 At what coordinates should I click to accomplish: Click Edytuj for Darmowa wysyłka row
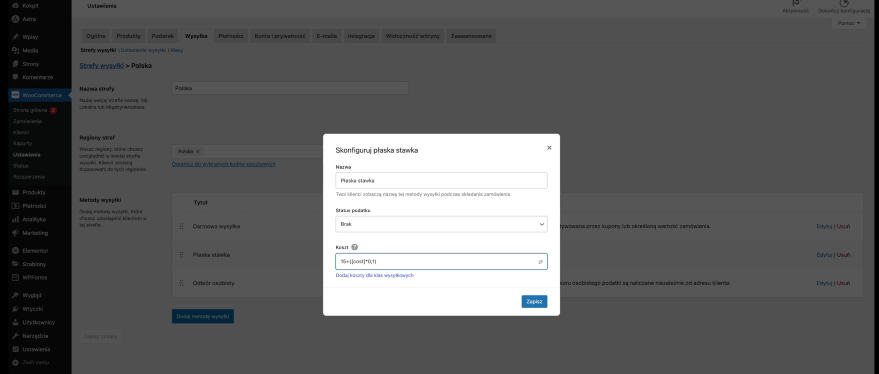tap(824, 227)
